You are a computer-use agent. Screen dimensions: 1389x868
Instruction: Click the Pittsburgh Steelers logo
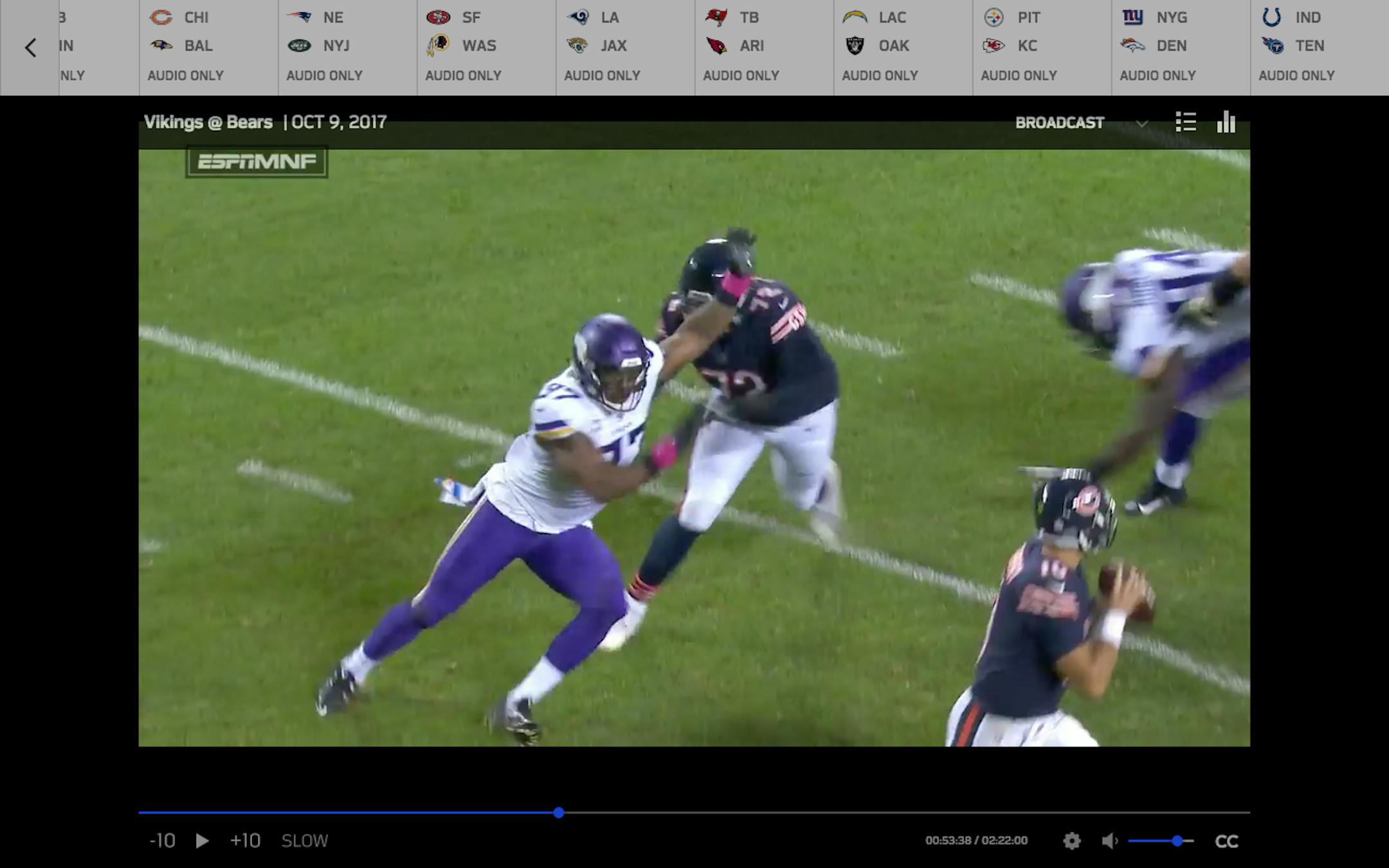pos(994,17)
